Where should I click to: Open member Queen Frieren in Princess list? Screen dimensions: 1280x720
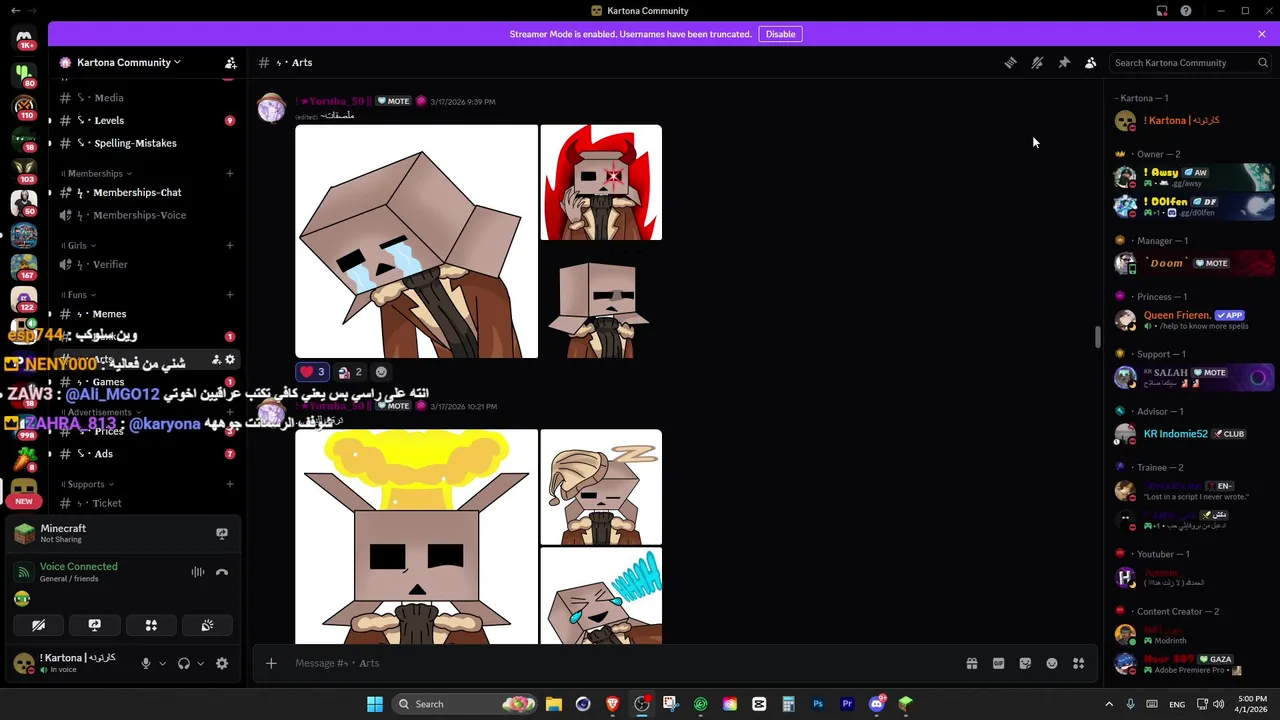1193,320
